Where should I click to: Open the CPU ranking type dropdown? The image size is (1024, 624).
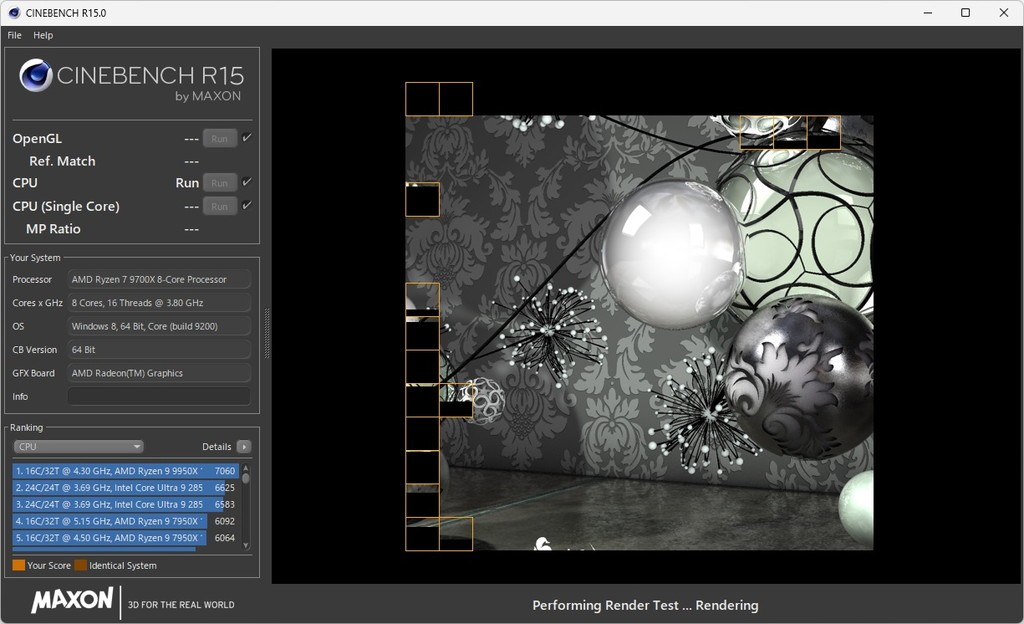coord(78,447)
